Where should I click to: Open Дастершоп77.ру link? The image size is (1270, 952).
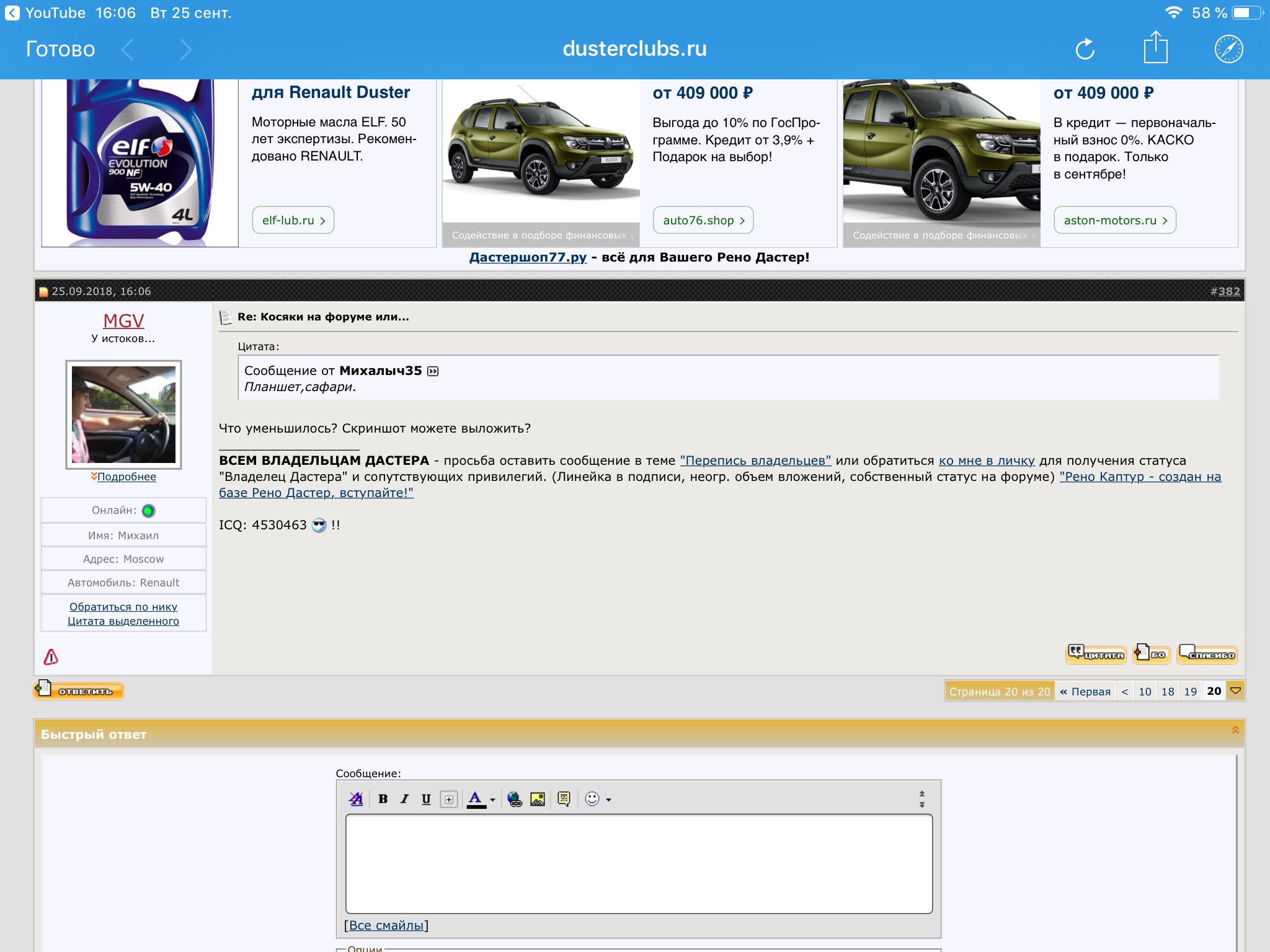click(x=528, y=257)
